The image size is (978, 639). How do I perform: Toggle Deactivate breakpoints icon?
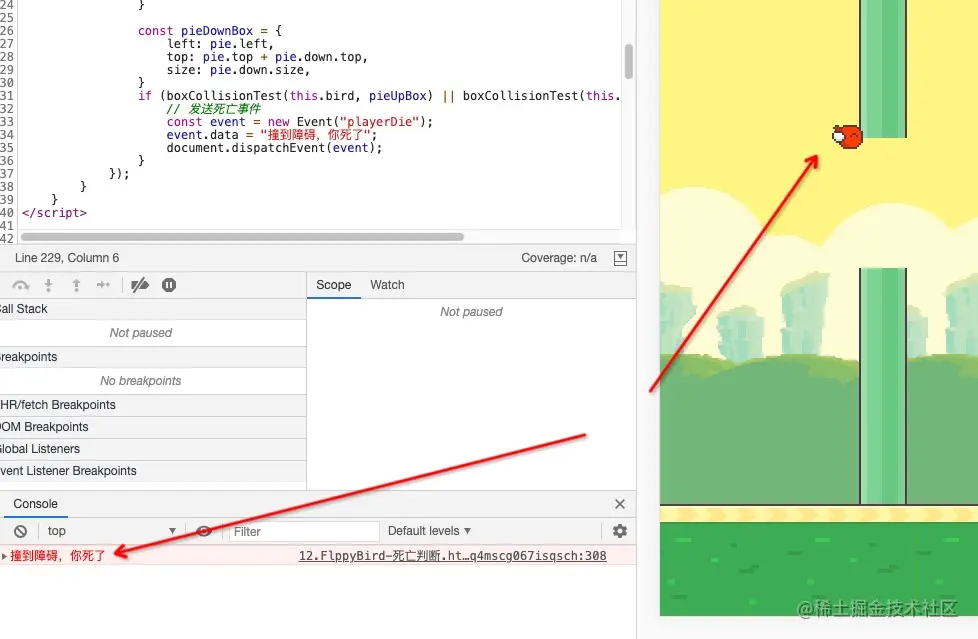(x=140, y=285)
